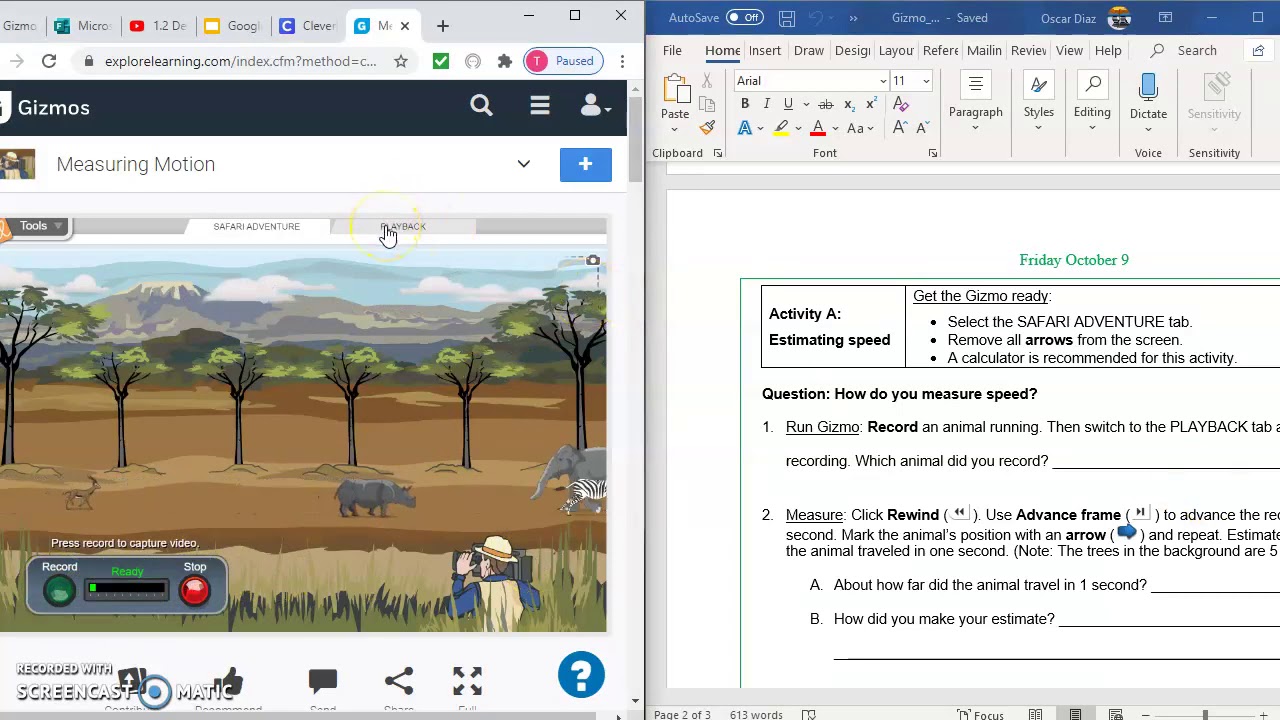Image resolution: width=1280 pixels, height=720 pixels.
Task: Switch to the Draw ribbon tab
Action: click(x=808, y=50)
